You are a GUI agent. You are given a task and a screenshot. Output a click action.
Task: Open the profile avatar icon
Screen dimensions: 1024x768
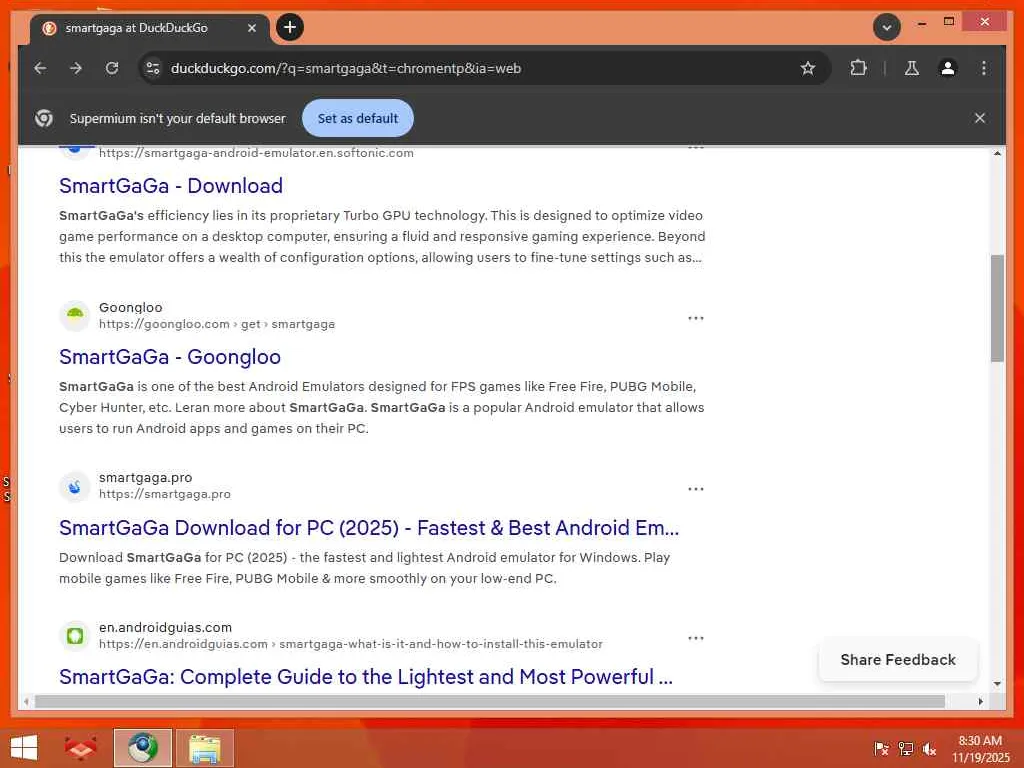tap(948, 68)
